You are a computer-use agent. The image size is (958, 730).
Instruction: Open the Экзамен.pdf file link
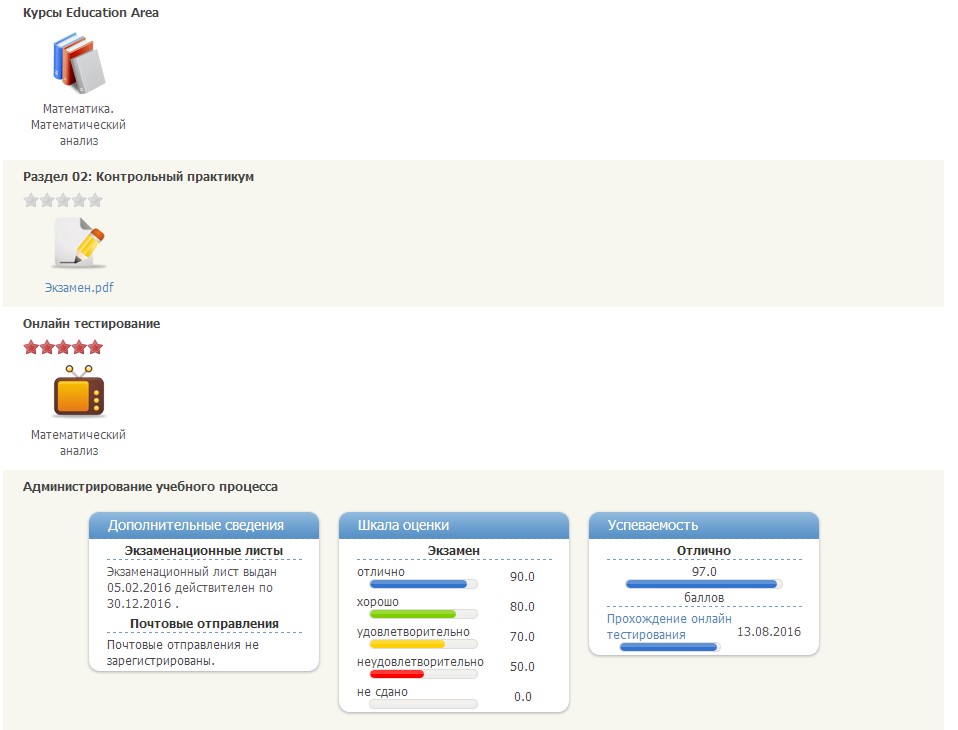coord(79,287)
